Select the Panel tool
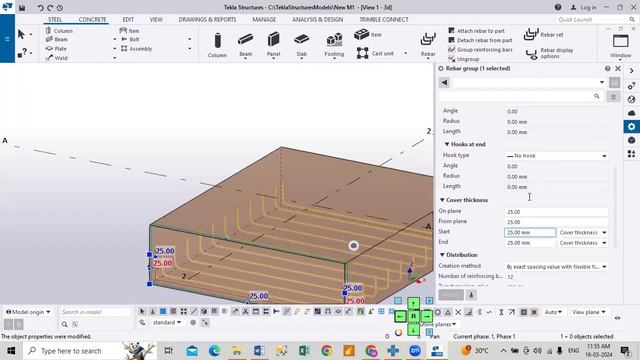The image size is (640, 360). click(273, 45)
